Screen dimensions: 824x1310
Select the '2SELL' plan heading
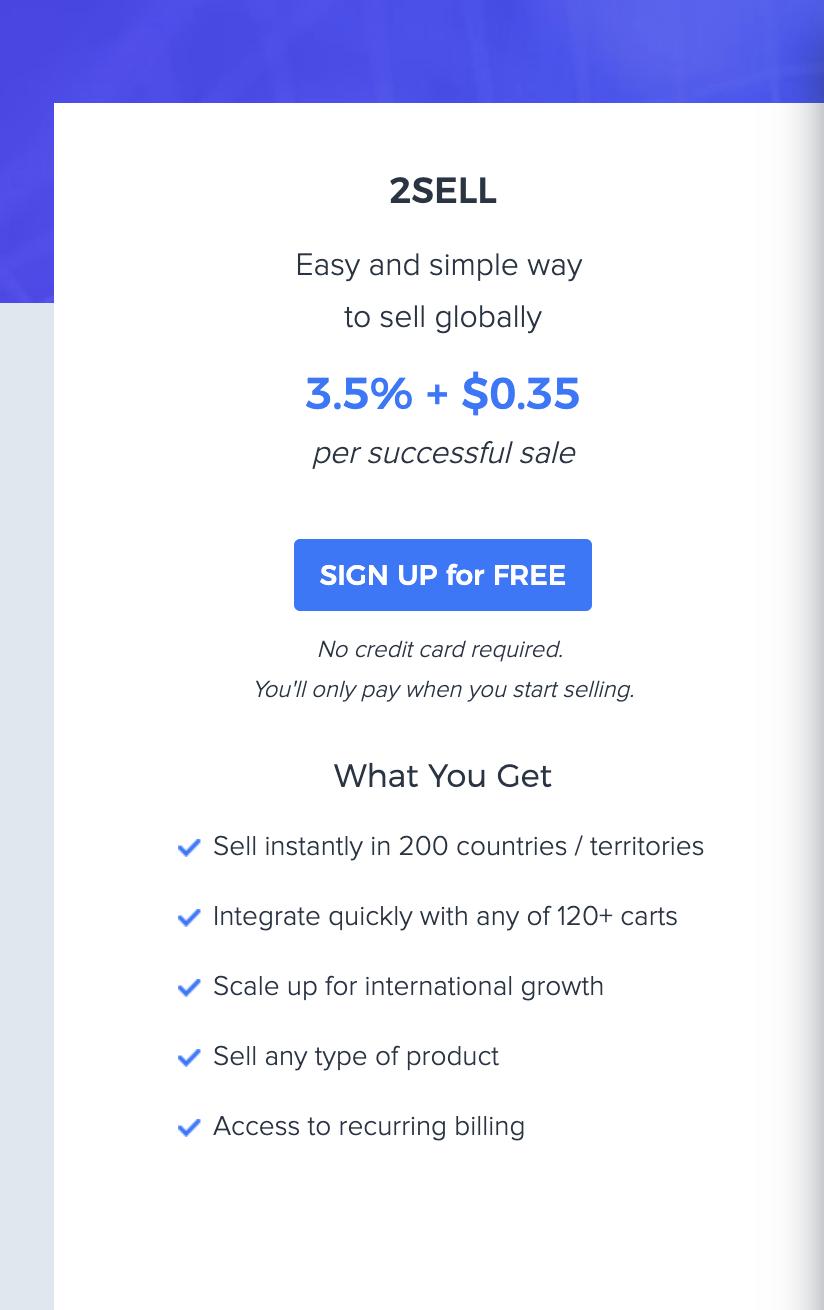(x=442, y=191)
